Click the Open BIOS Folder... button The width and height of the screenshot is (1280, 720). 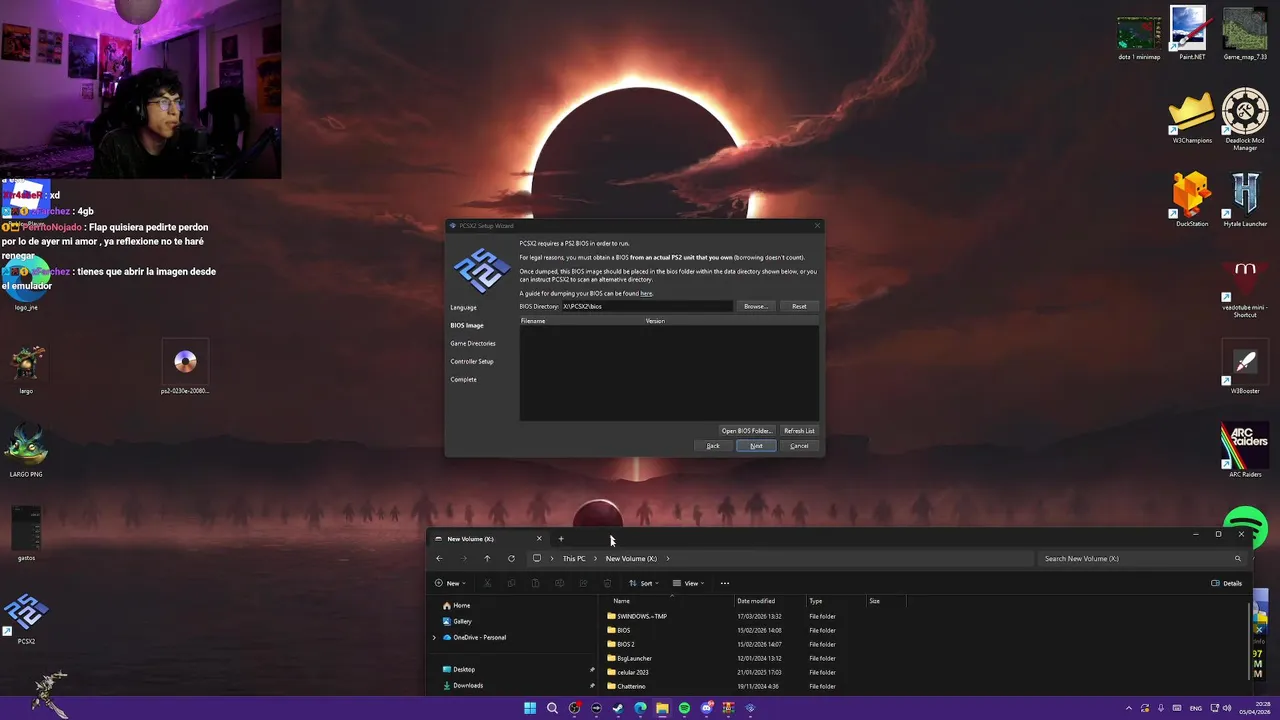click(747, 431)
